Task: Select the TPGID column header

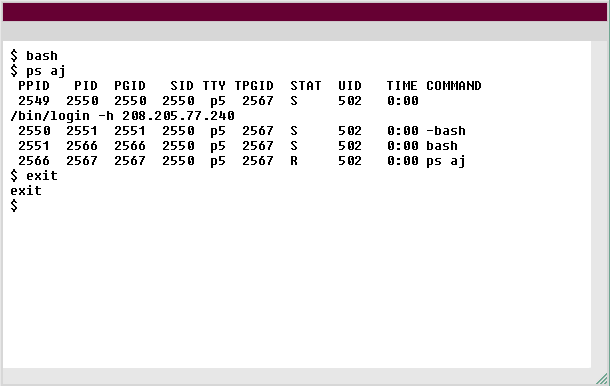Action: coord(254,86)
